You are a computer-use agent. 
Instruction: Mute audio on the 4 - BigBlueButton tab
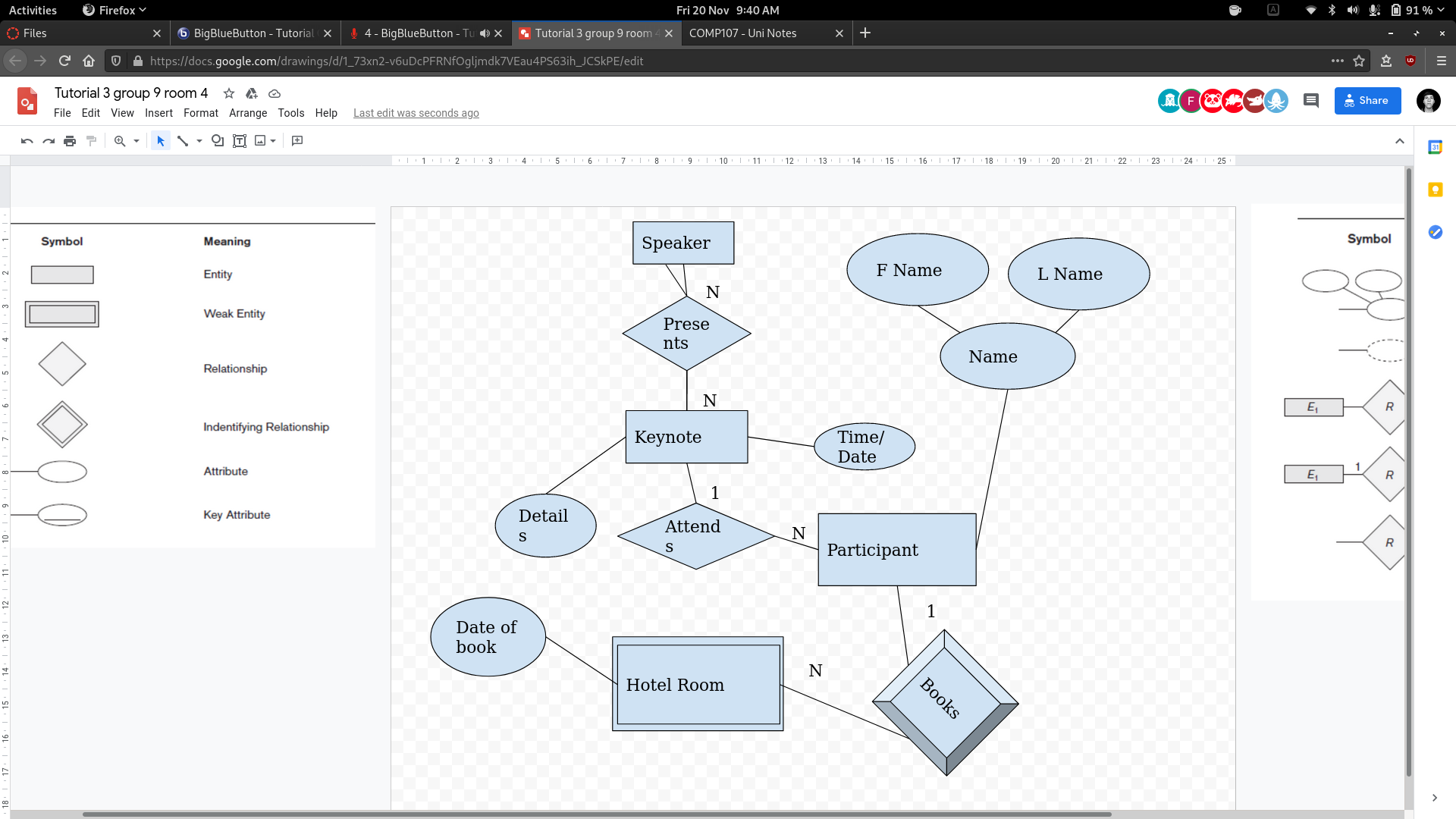[485, 33]
